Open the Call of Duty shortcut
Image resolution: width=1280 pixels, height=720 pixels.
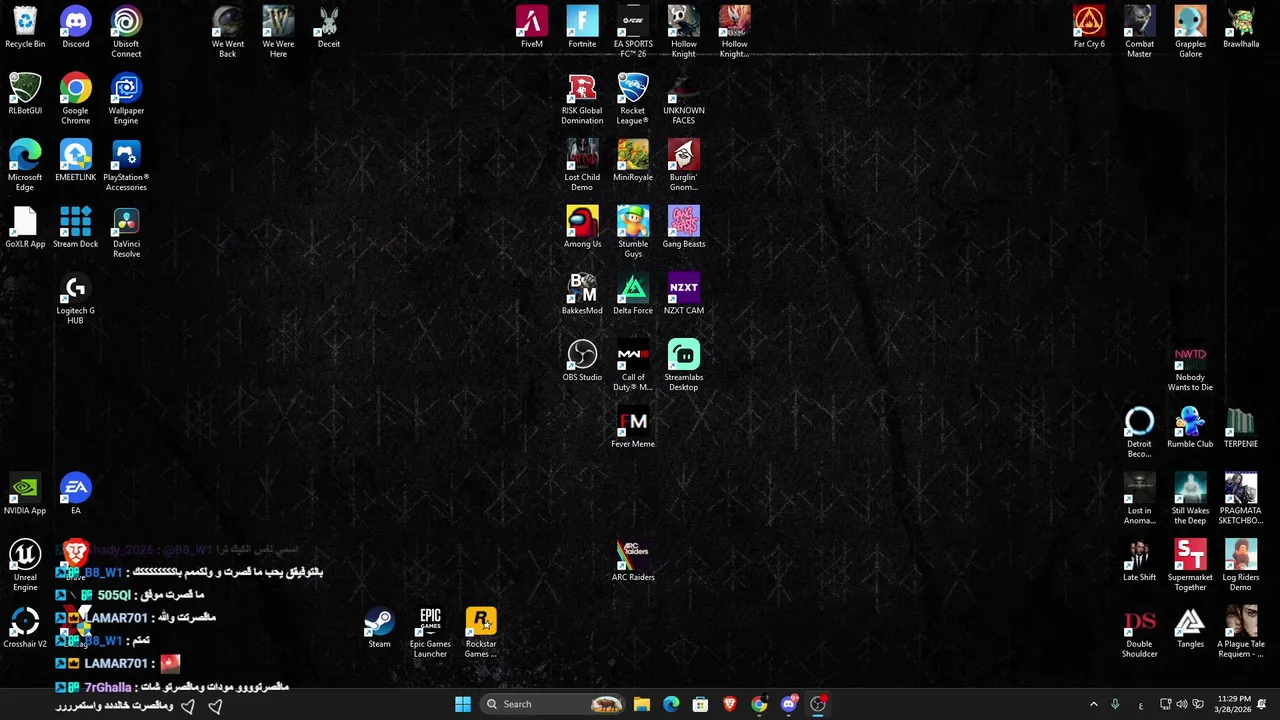[633, 366]
